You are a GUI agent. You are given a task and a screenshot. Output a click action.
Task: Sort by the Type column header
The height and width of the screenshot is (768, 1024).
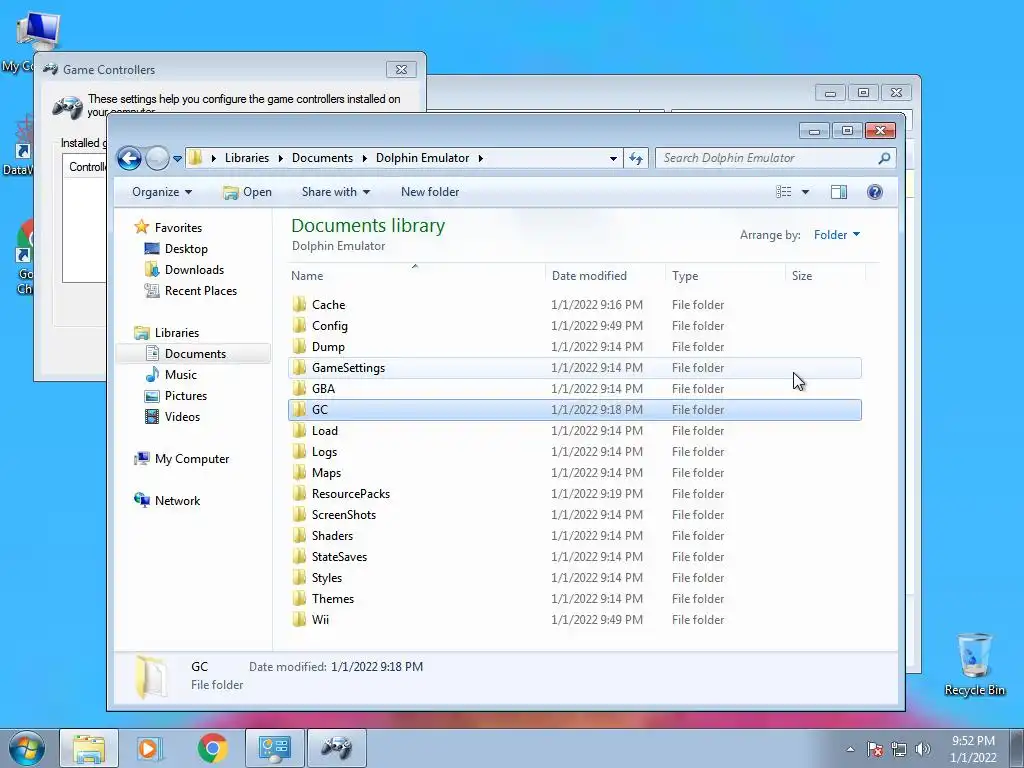725,276
